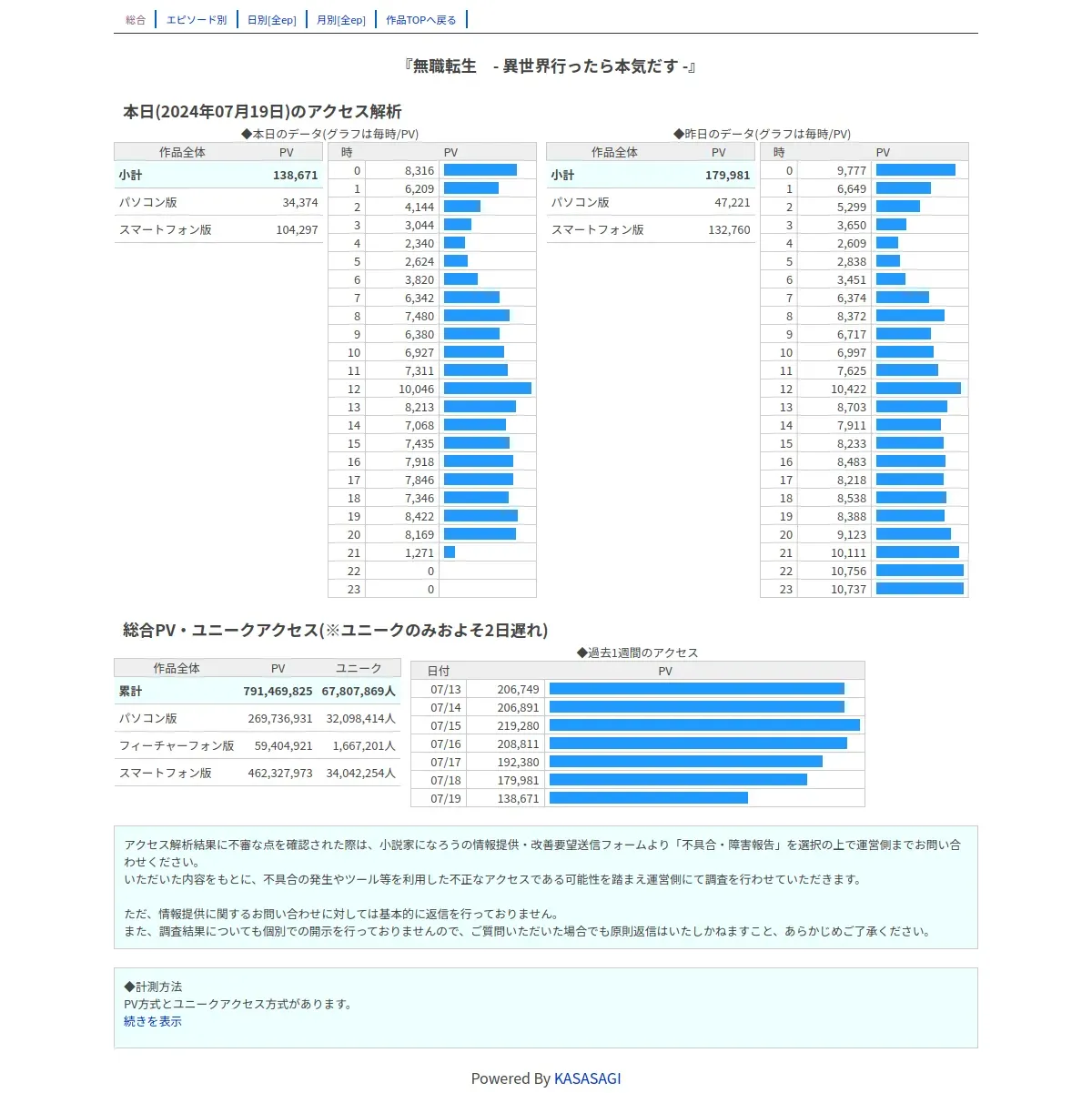Switch to エピソード別 tab
Image resolution: width=1092 pixels, height=1093 pixels.
click(197, 20)
